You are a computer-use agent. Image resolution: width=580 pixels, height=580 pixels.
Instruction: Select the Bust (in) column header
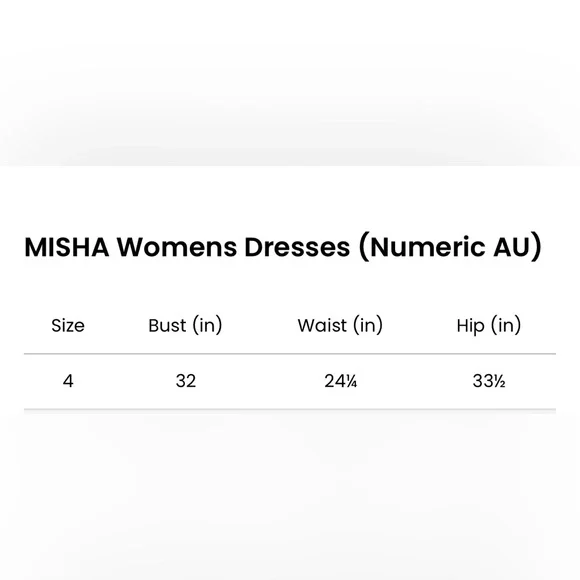coord(185,326)
